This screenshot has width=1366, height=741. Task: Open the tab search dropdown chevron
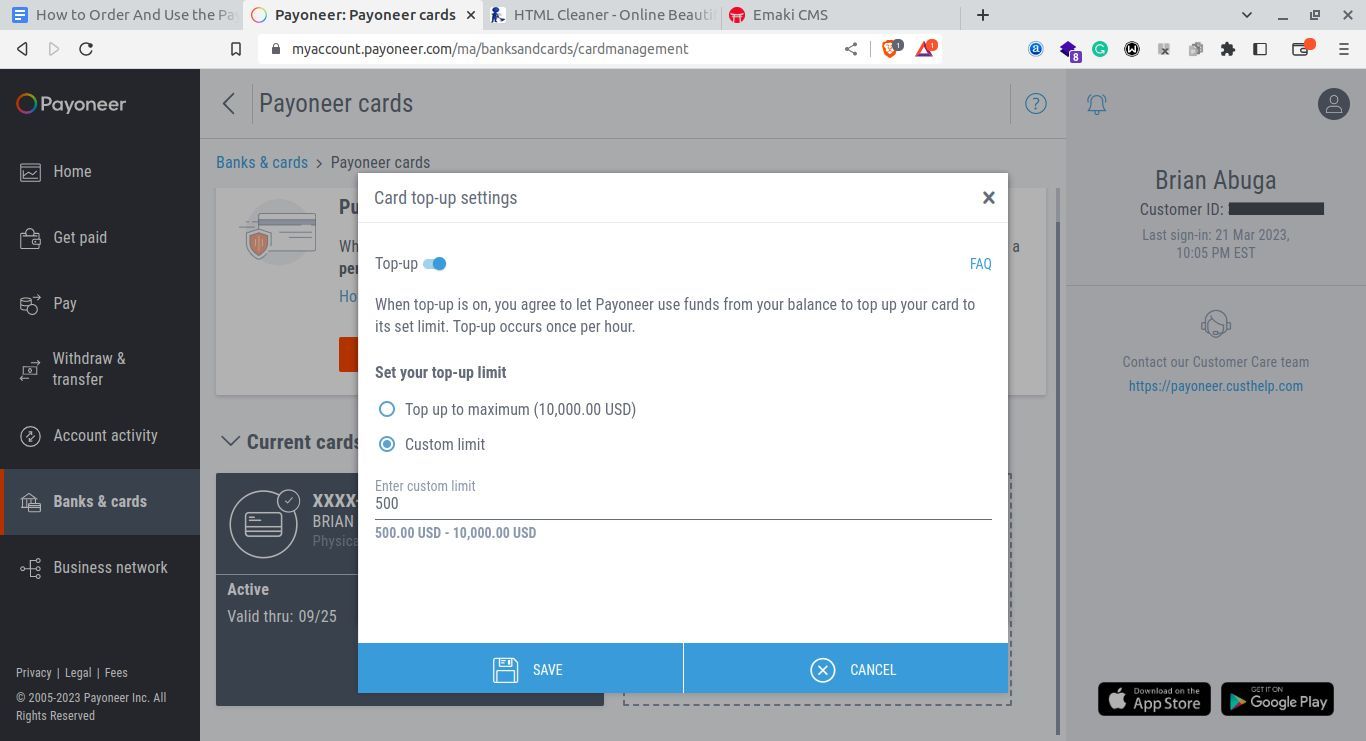click(1246, 14)
